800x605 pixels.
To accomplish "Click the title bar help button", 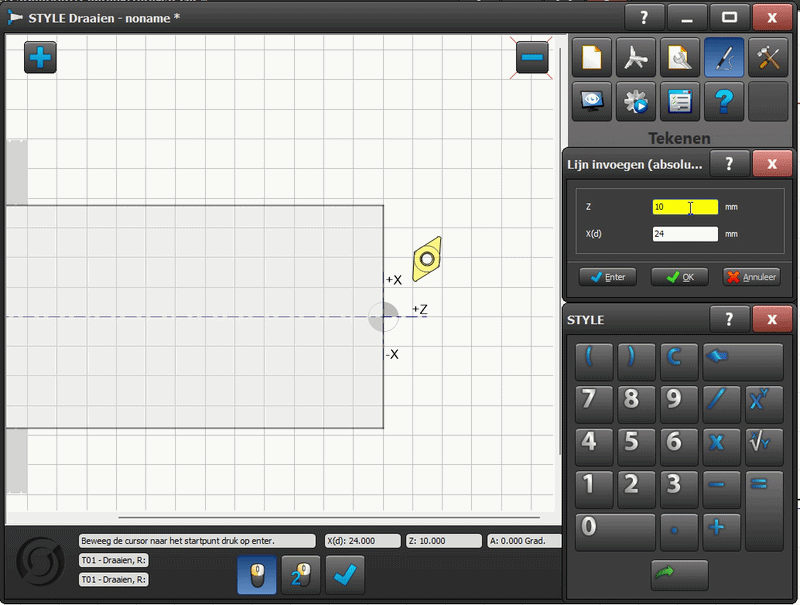I will [x=644, y=18].
